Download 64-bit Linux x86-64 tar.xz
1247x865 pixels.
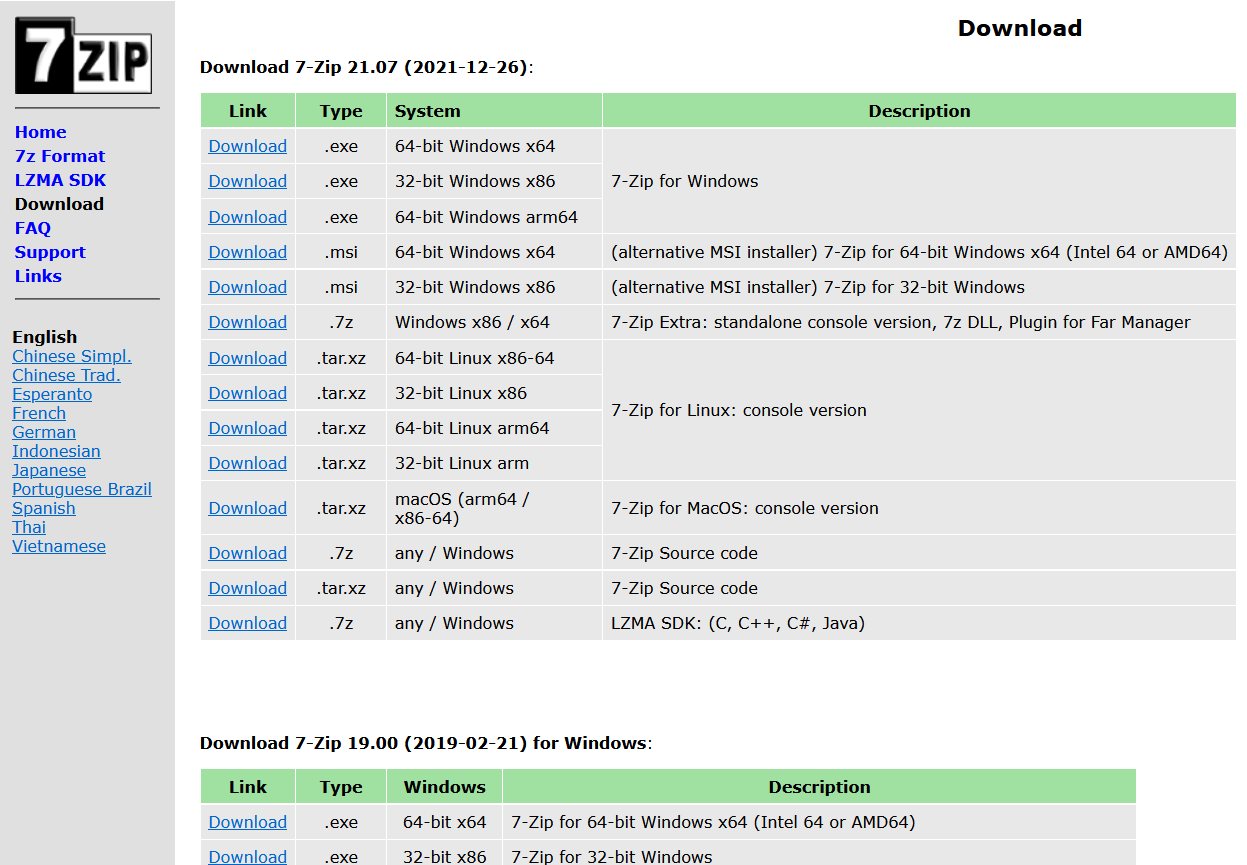coord(247,358)
